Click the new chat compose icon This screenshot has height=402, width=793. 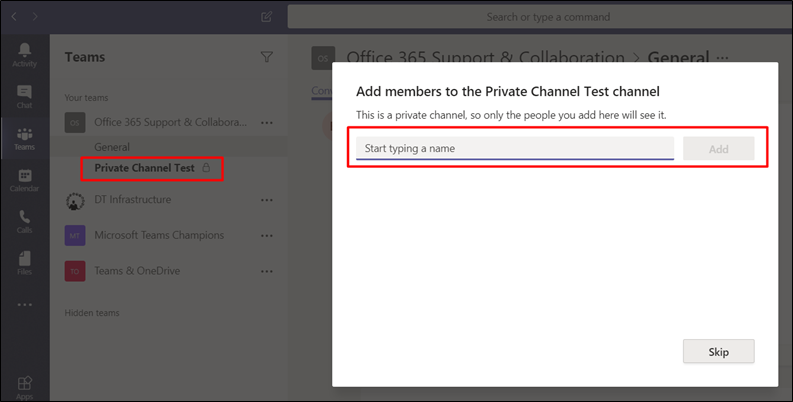tap(267, 17)
